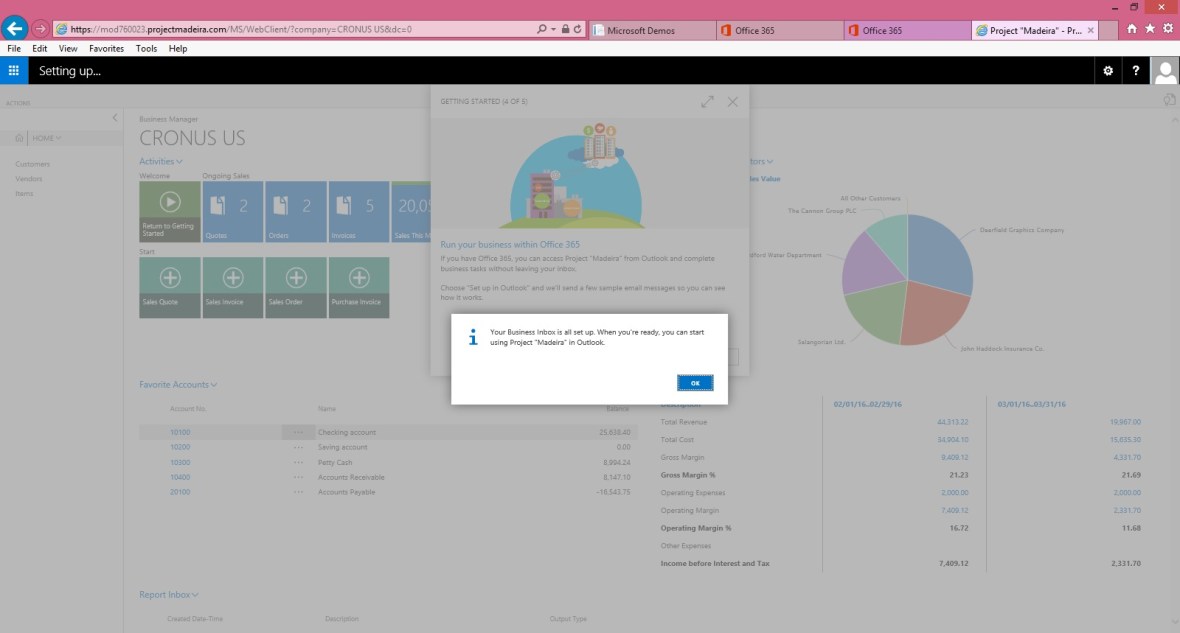Click the user profile avatar icon

[x=1165, y=71]
